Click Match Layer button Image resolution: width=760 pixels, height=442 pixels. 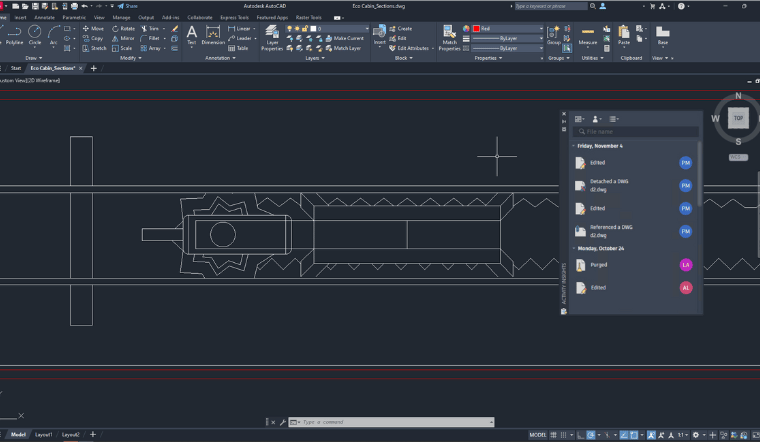[x=343, y=48]
